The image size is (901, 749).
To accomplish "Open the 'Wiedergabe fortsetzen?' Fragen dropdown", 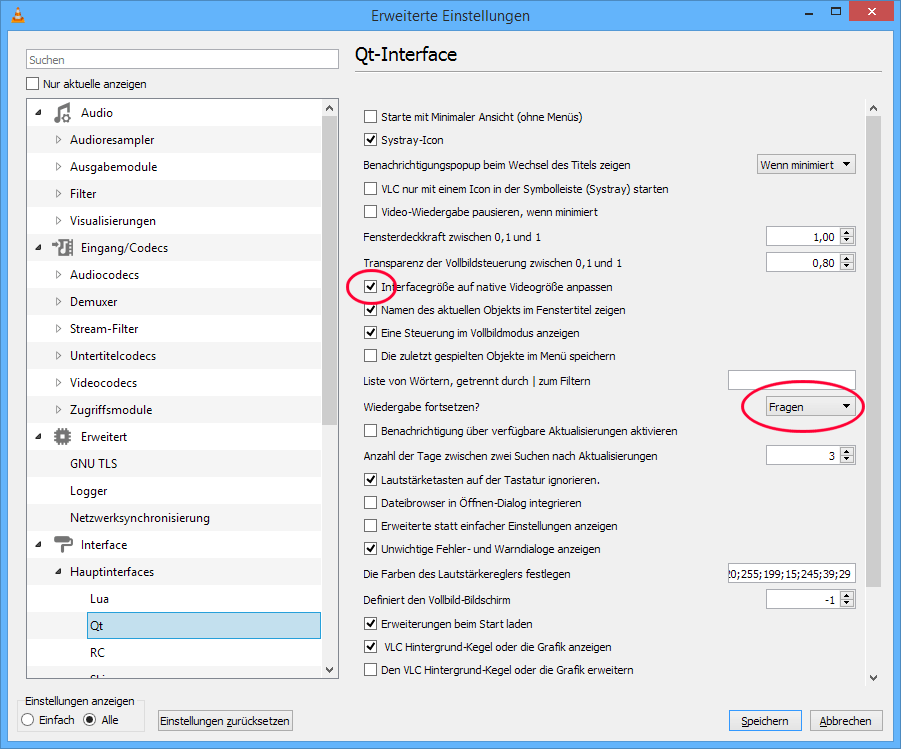I will (809, 407).
